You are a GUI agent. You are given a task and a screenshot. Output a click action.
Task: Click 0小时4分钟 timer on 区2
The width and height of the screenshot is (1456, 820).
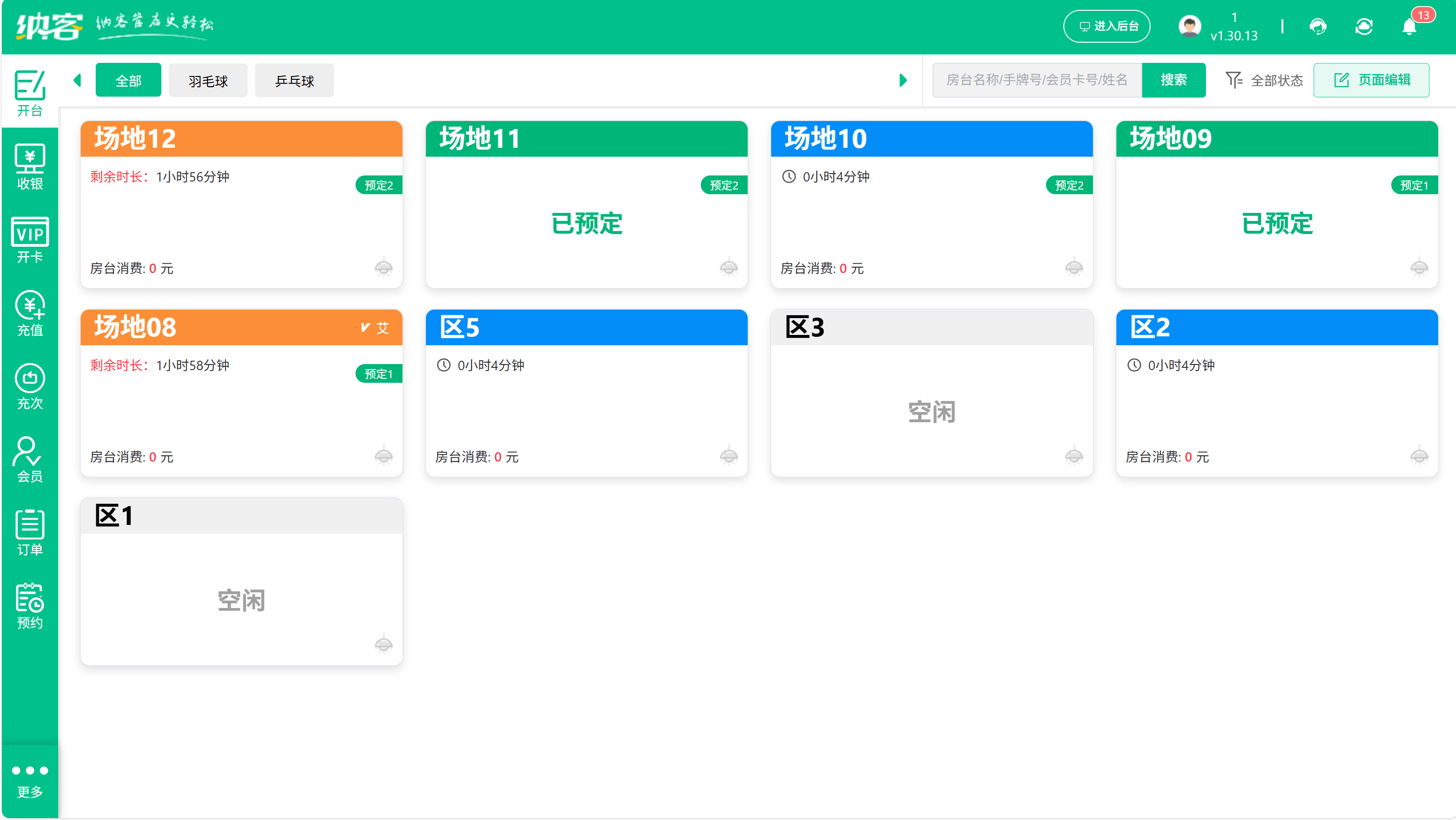(1171, 365)
